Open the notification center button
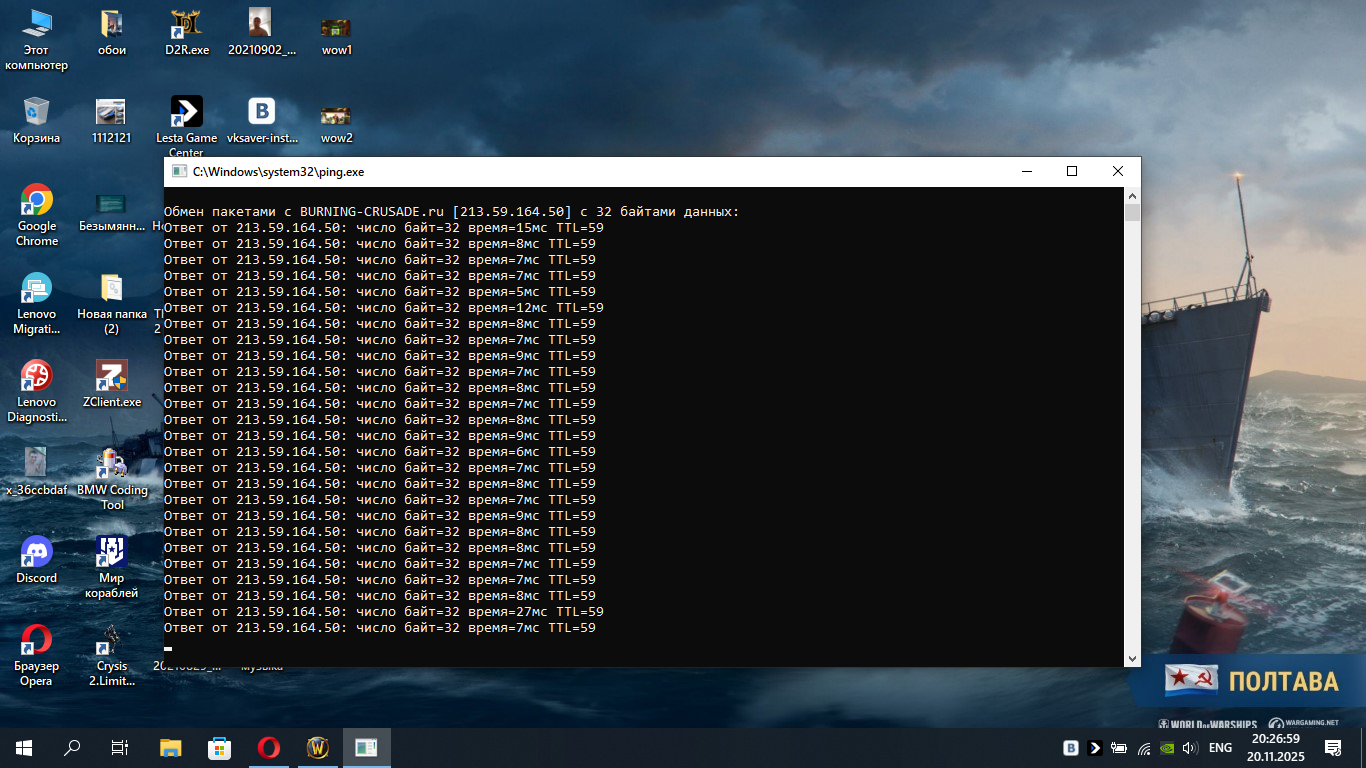This screenshot has height=768, width=1366. click(1332, 747)
